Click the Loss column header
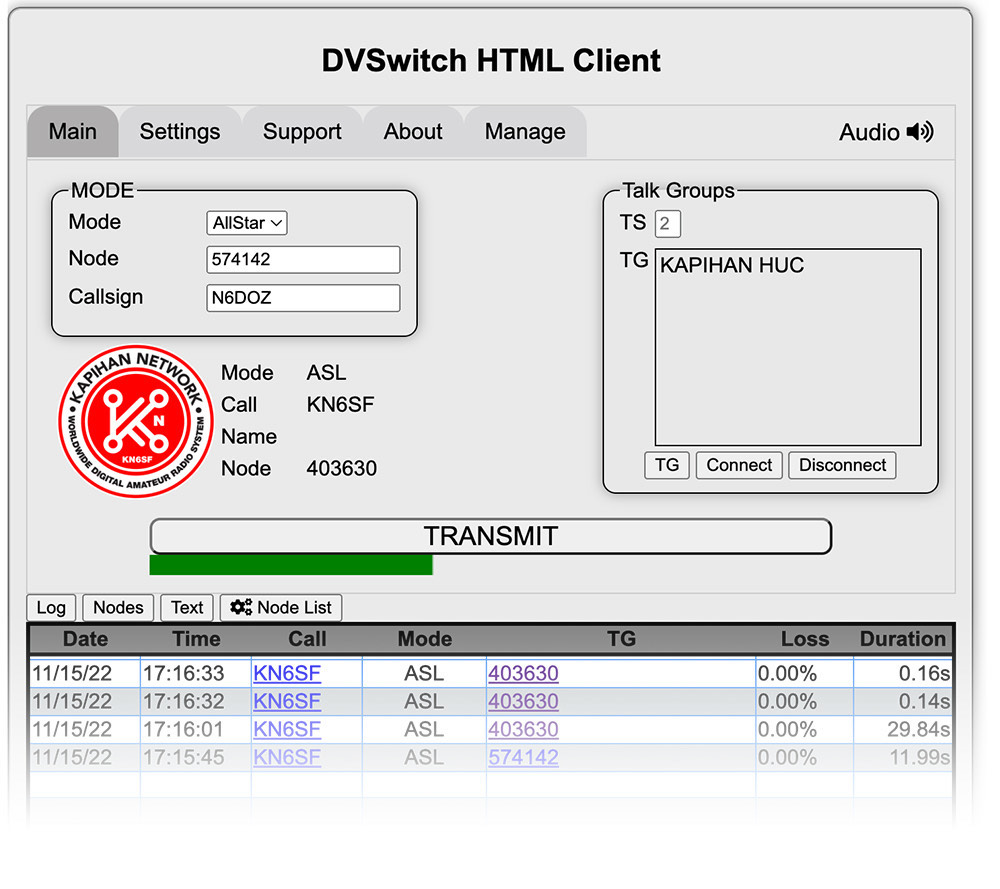 point(805,639)
